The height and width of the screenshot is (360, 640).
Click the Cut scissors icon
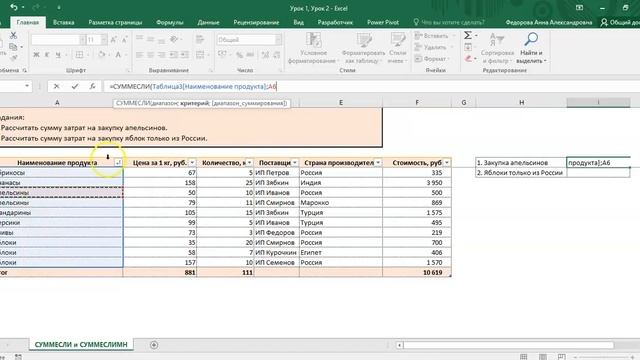pyautogui.click(x=13, y=36)
